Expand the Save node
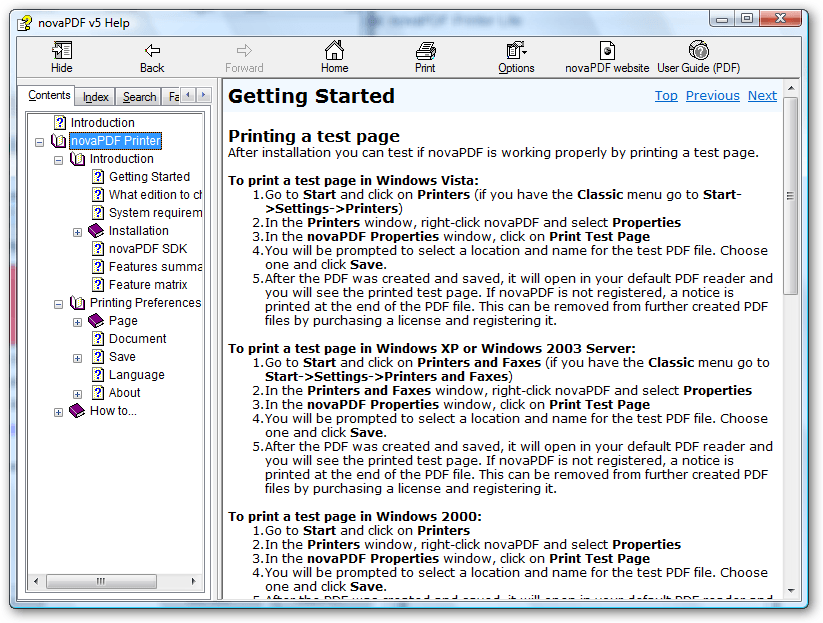Image resolution: width=823 pixels, height=623 pixels. click(x=77, y=358)
